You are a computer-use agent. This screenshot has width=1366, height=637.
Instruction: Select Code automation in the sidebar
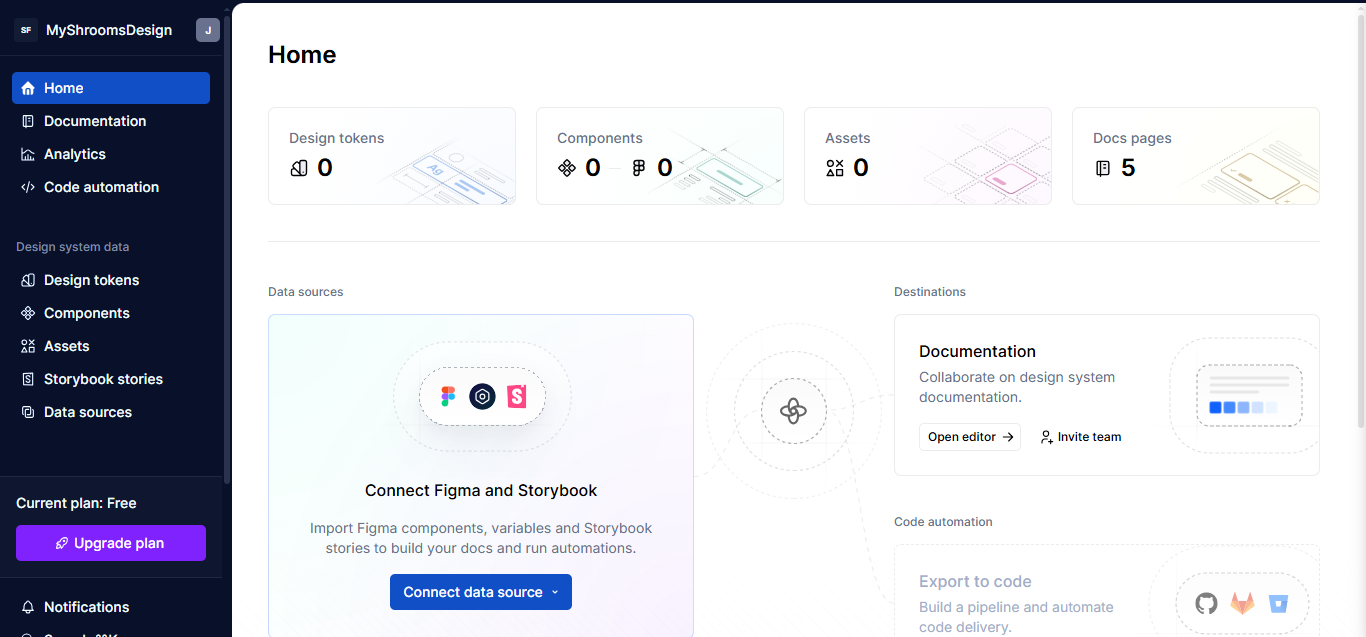click(x=100, y=187)
